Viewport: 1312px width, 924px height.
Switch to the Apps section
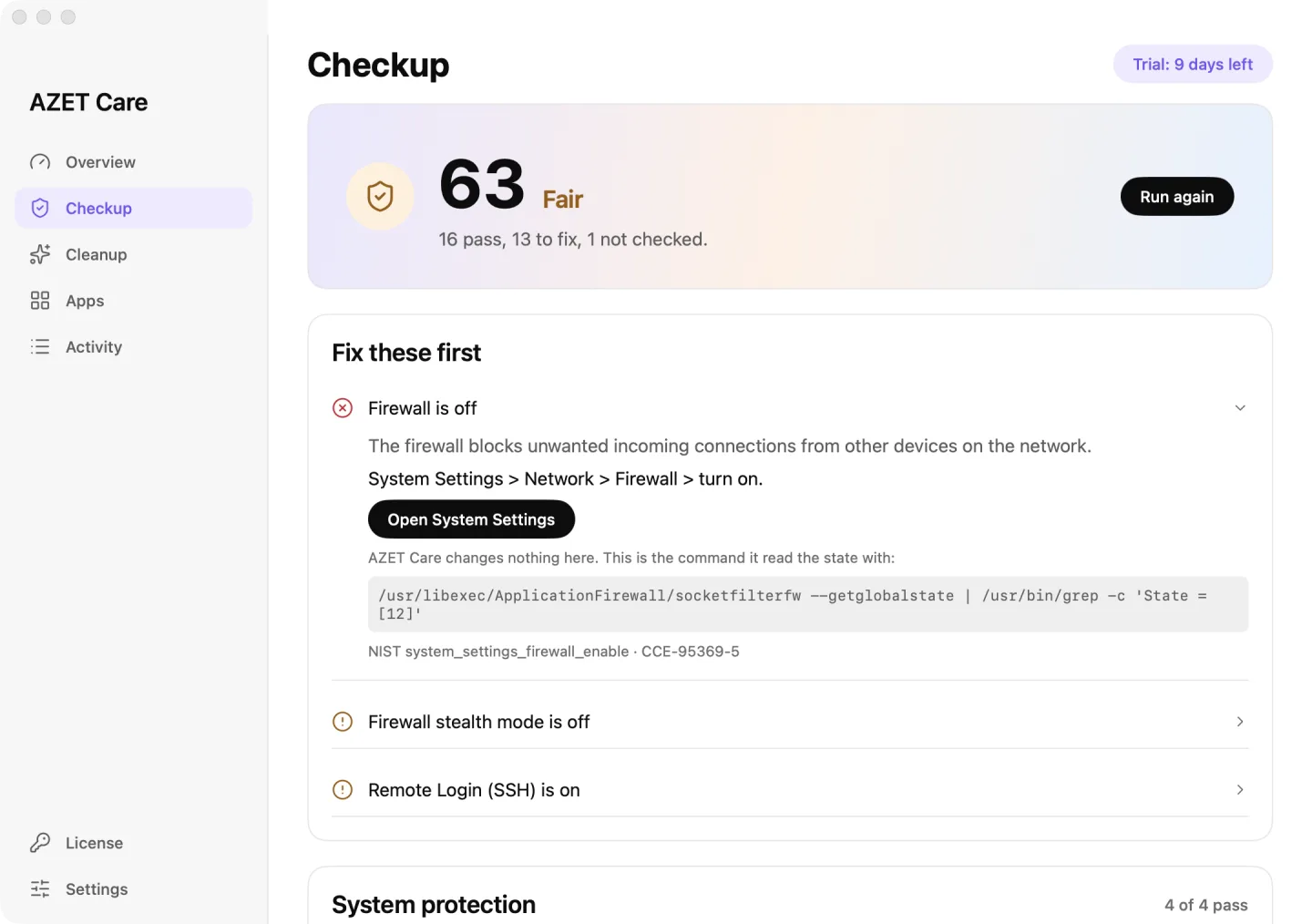pos(133,301)
